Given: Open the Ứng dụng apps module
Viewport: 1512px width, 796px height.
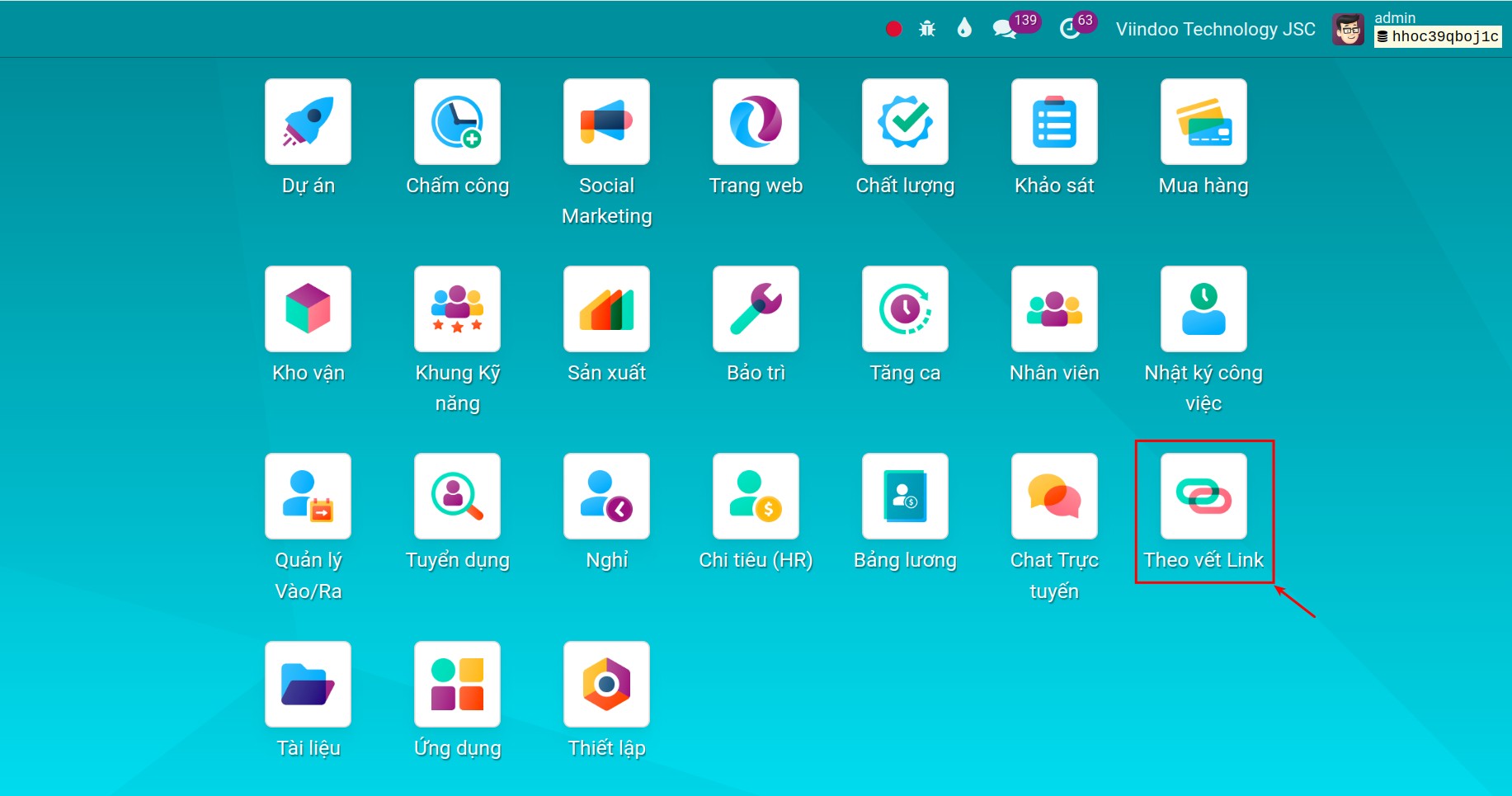Looking at the screenshot, I should 457,685.
